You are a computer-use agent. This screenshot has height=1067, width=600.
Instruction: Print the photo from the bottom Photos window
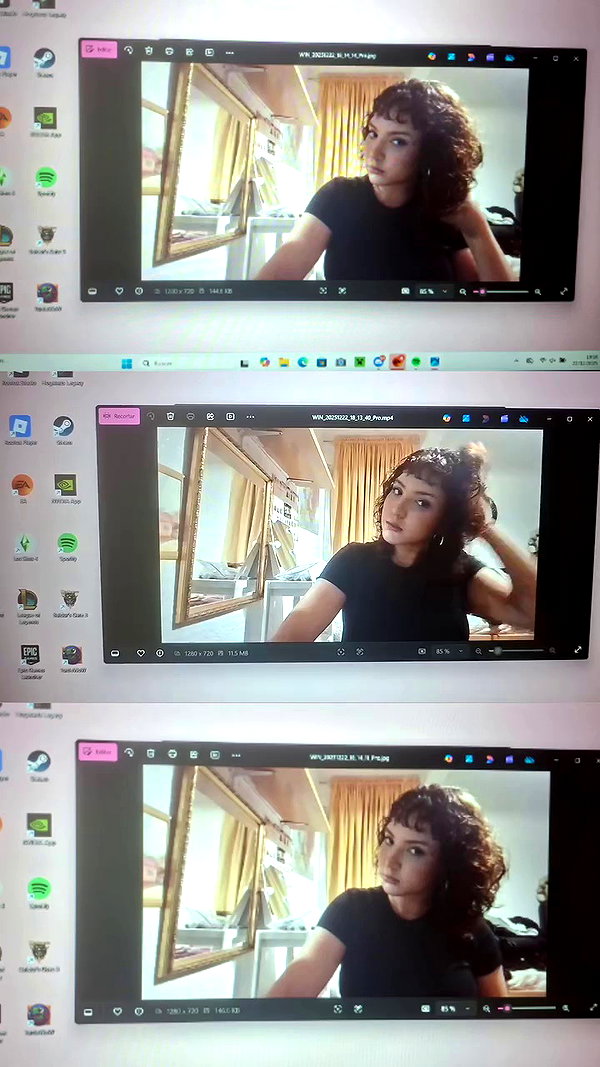tap(172, 754)
